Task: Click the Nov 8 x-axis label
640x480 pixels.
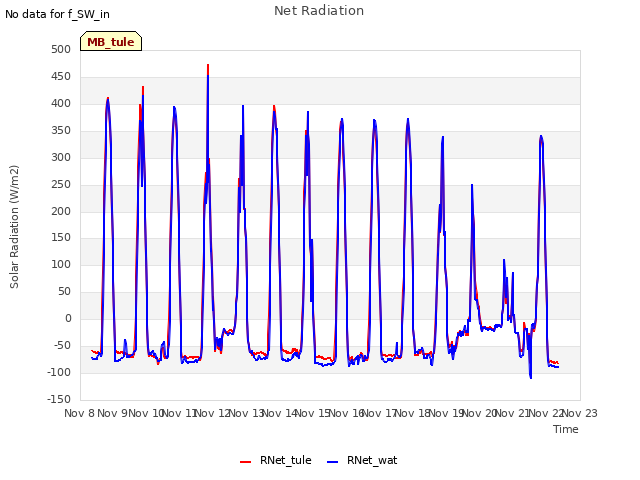Action: [79, 413]
